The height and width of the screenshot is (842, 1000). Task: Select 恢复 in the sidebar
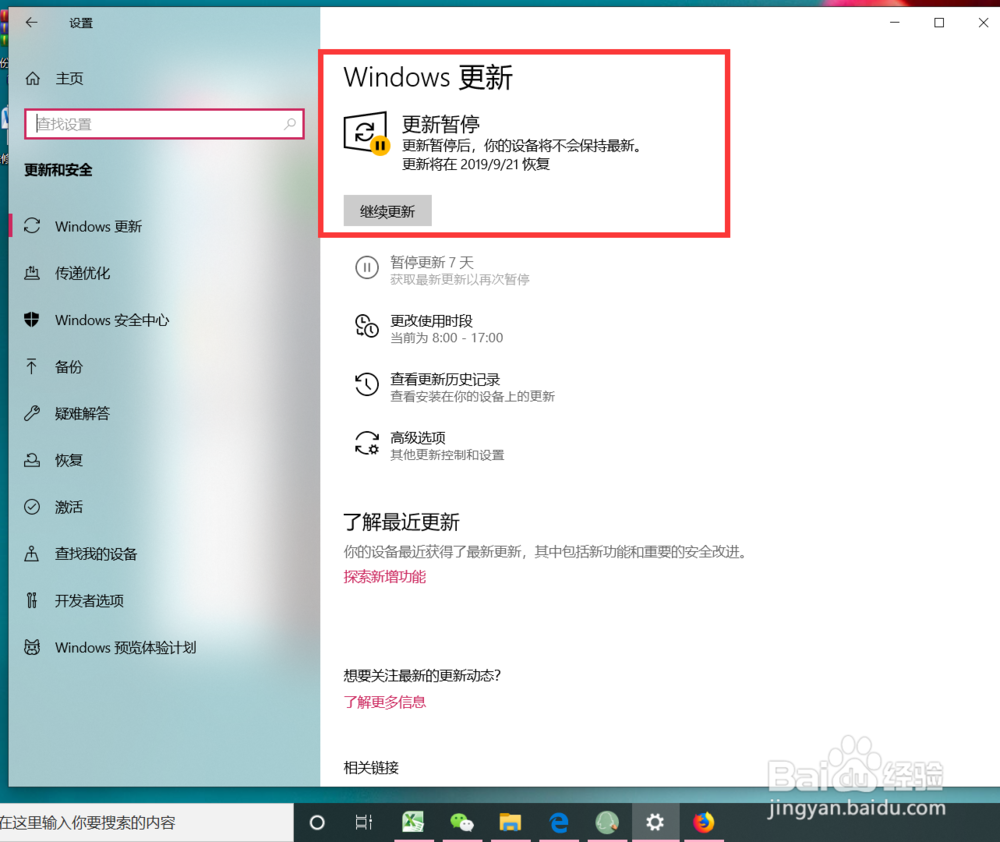[66, 460]
